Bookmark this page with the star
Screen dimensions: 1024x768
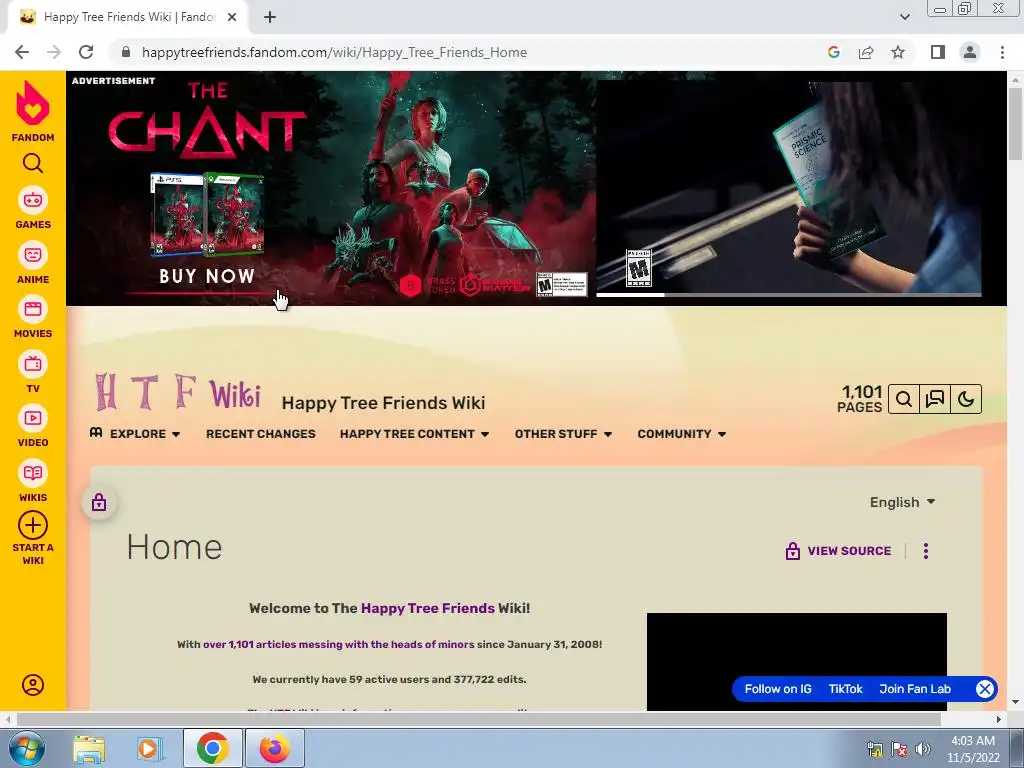tap(898, 52)
